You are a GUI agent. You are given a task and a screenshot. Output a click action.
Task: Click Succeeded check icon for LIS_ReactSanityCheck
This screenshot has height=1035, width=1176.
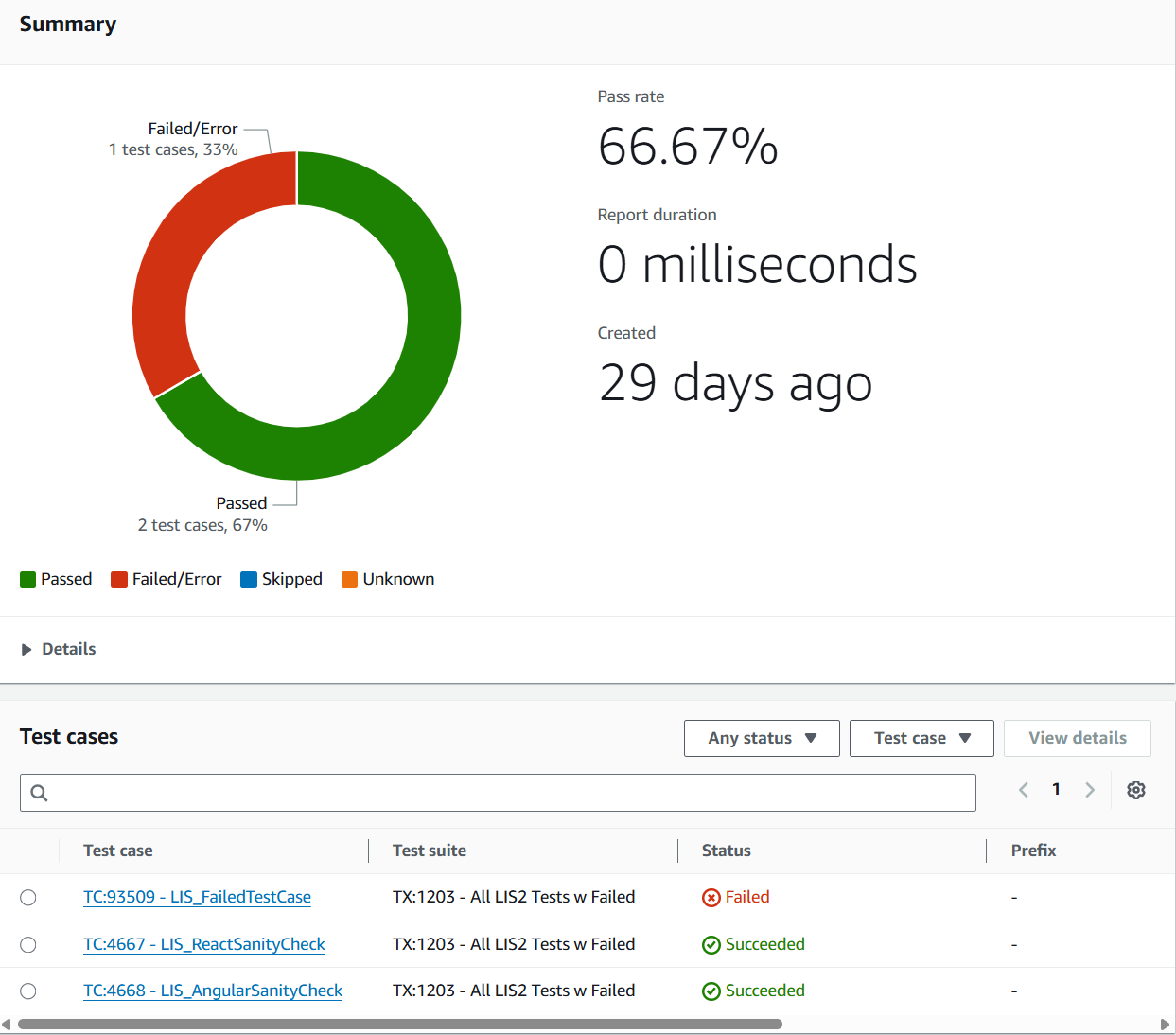tap(711, 945)
